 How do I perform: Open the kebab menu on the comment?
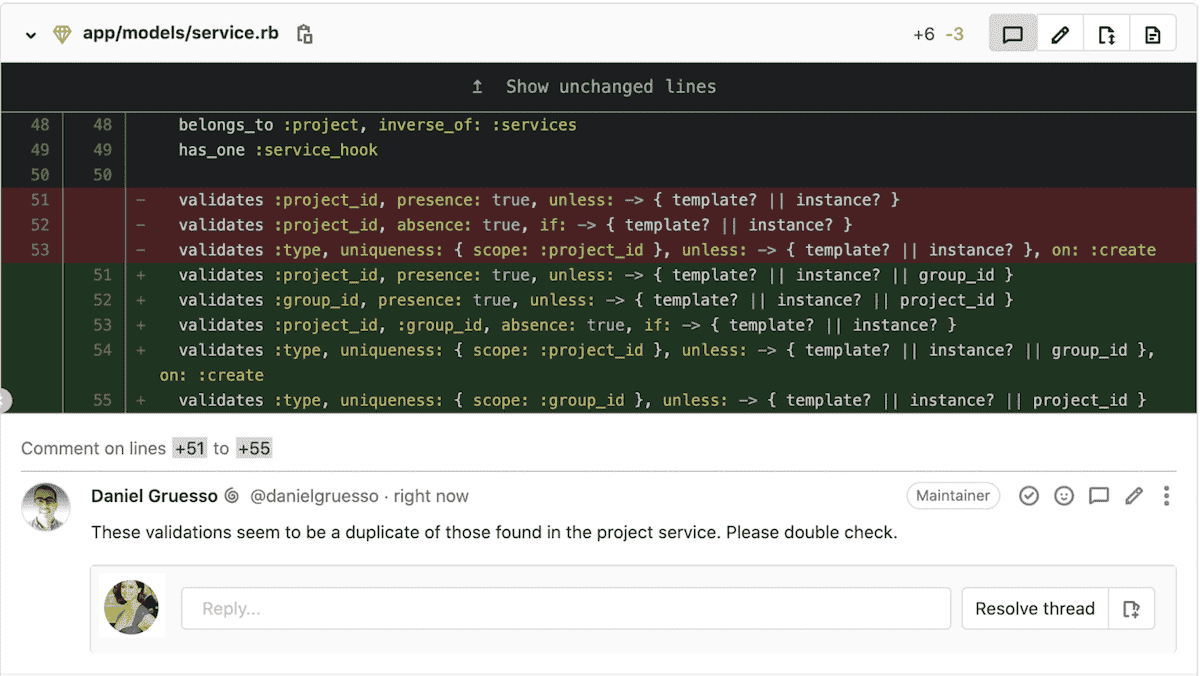1165,495
